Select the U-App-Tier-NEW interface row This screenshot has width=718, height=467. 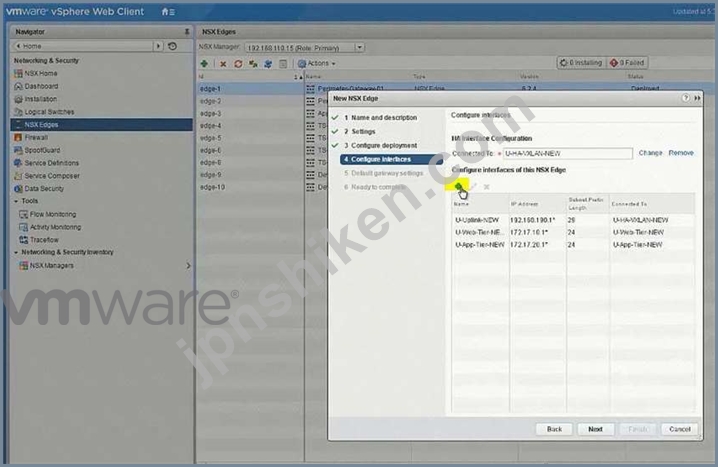pos(573,245)
